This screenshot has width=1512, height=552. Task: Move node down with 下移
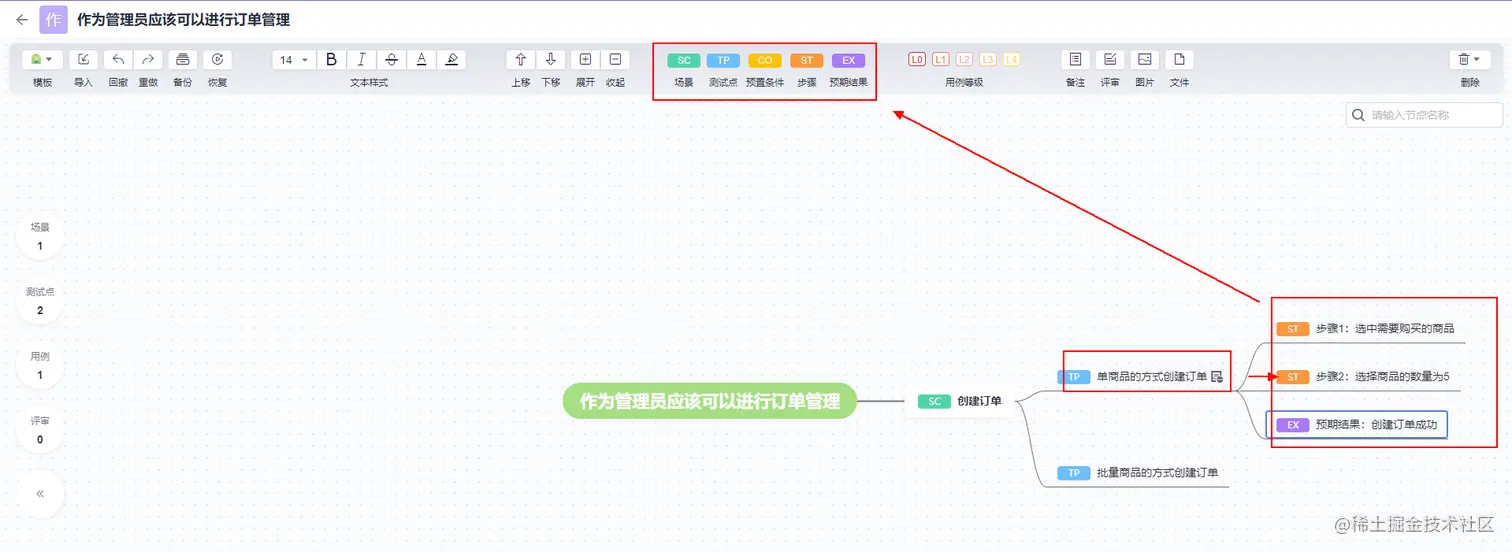tap(550, 60)
